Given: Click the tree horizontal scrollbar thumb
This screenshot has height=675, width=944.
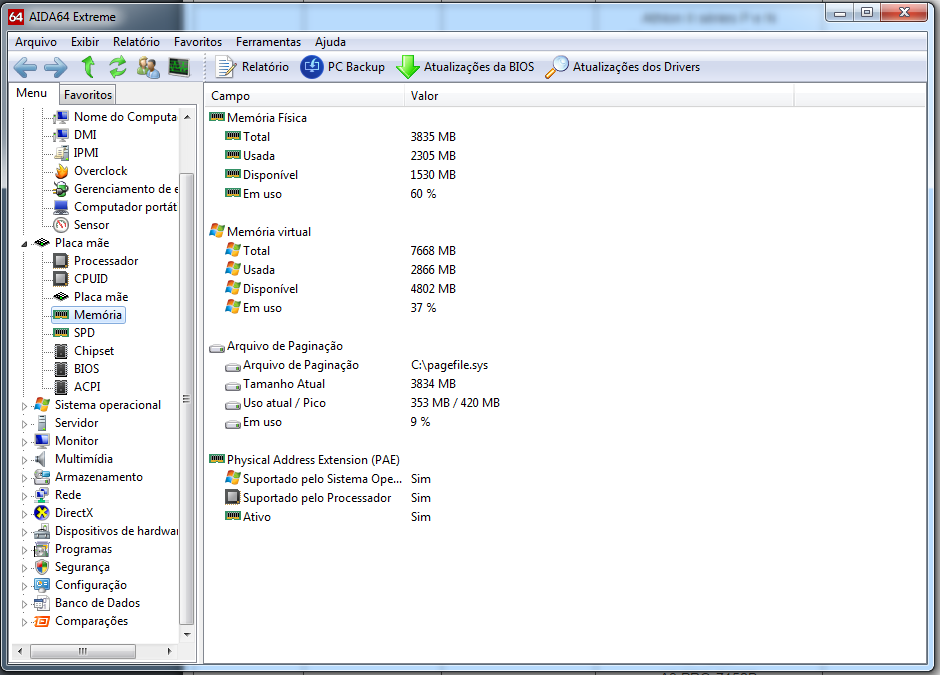Looking at the screenshot, I should 83,651.
